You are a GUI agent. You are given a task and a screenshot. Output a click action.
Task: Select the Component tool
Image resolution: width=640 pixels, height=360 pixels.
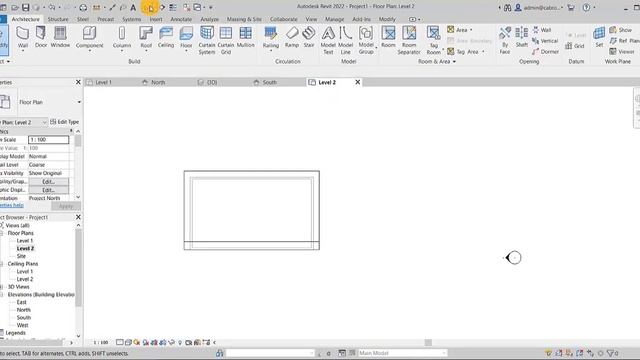(x=89, y=38)
